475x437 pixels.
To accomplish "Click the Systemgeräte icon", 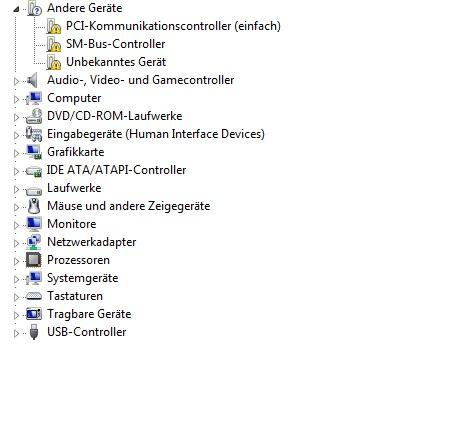I will 34,278.
